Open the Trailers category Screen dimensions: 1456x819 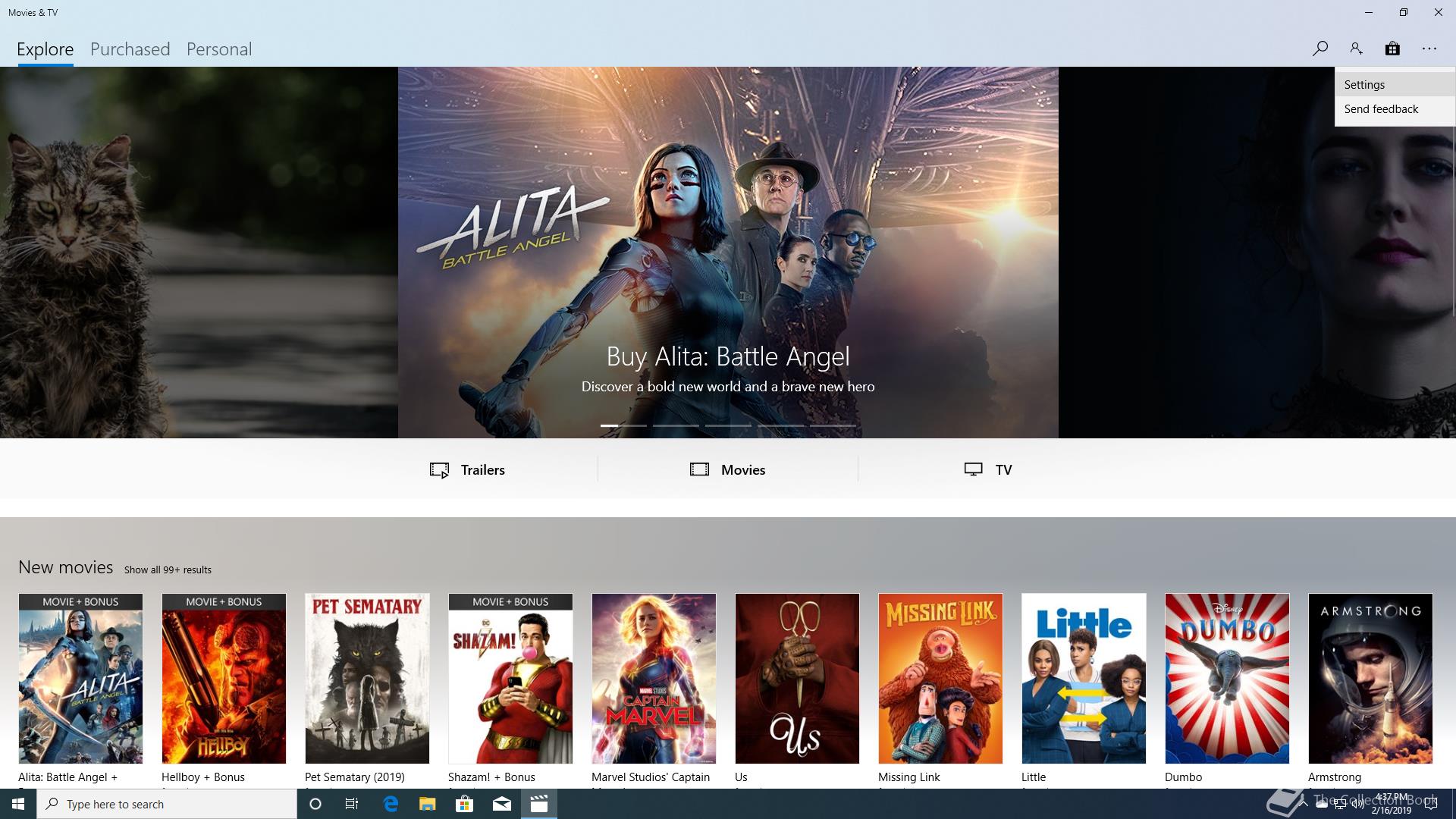coord(467,469)
